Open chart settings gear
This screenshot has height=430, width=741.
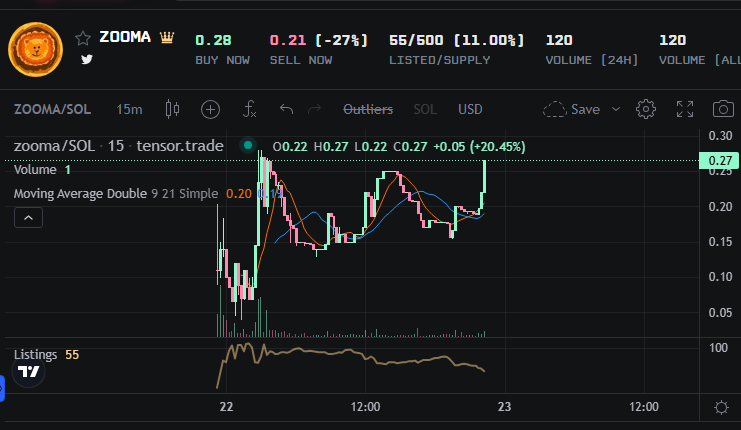pyautogui.click(x=646, y=109)
